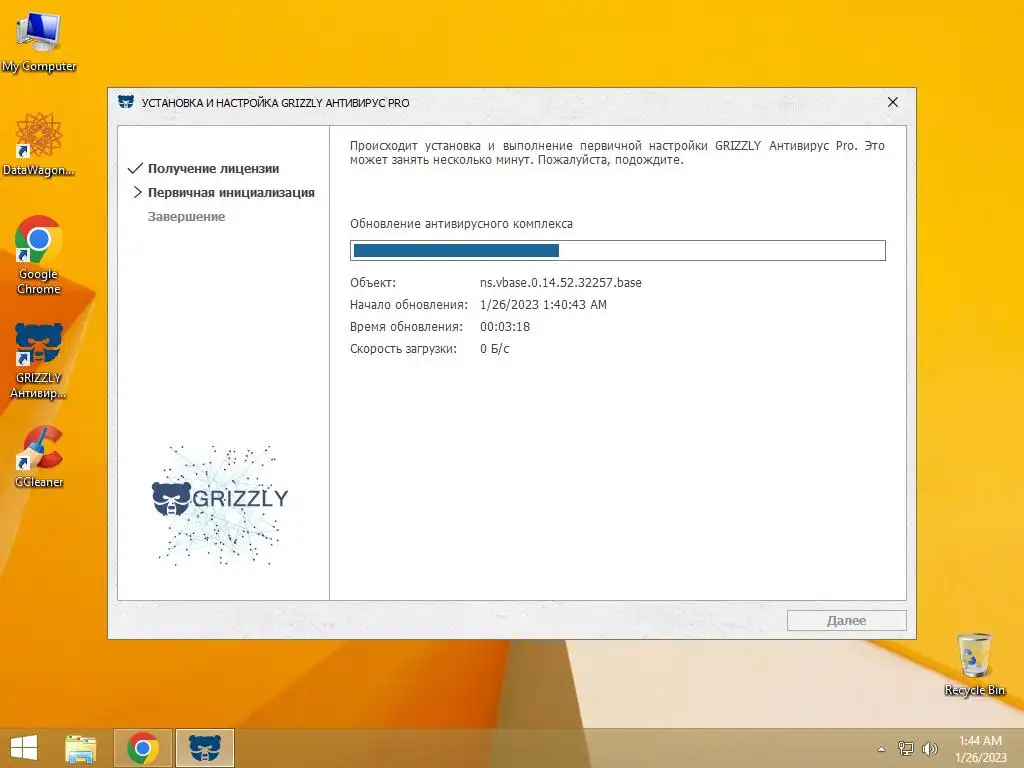The width and height of the screenshot is (1024, 768).
Task: Click the УСТАНОВКА И НАСТРОЙКА title text
Action: 276,103
